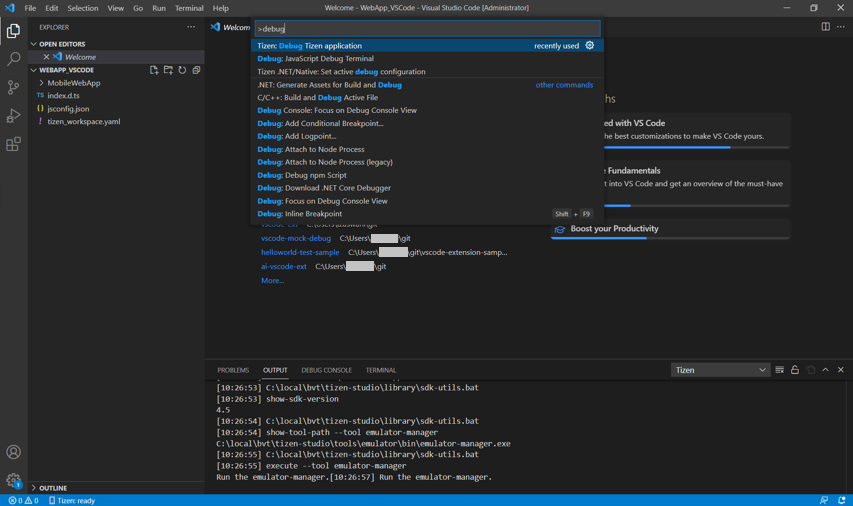Expand the Outline section
This screenshot has width=853, height=506.
[52, 488]
